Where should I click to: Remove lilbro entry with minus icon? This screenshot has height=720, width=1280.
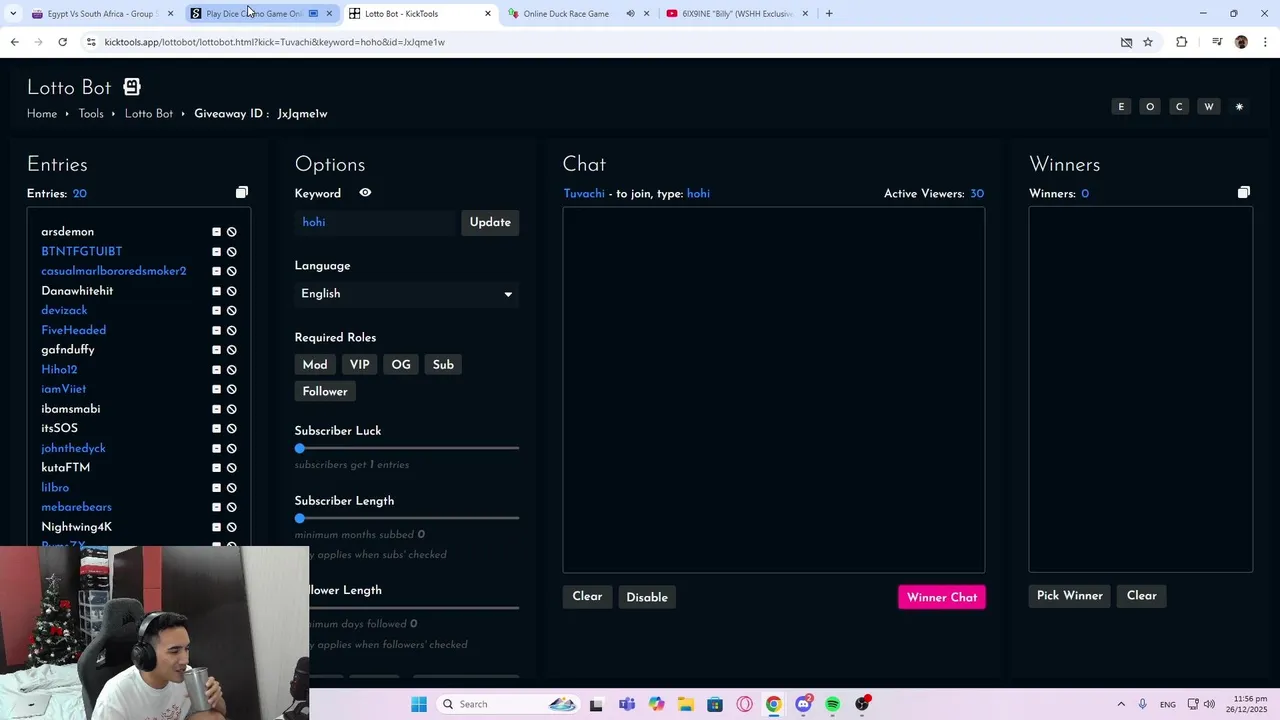(x=216, y=488)
